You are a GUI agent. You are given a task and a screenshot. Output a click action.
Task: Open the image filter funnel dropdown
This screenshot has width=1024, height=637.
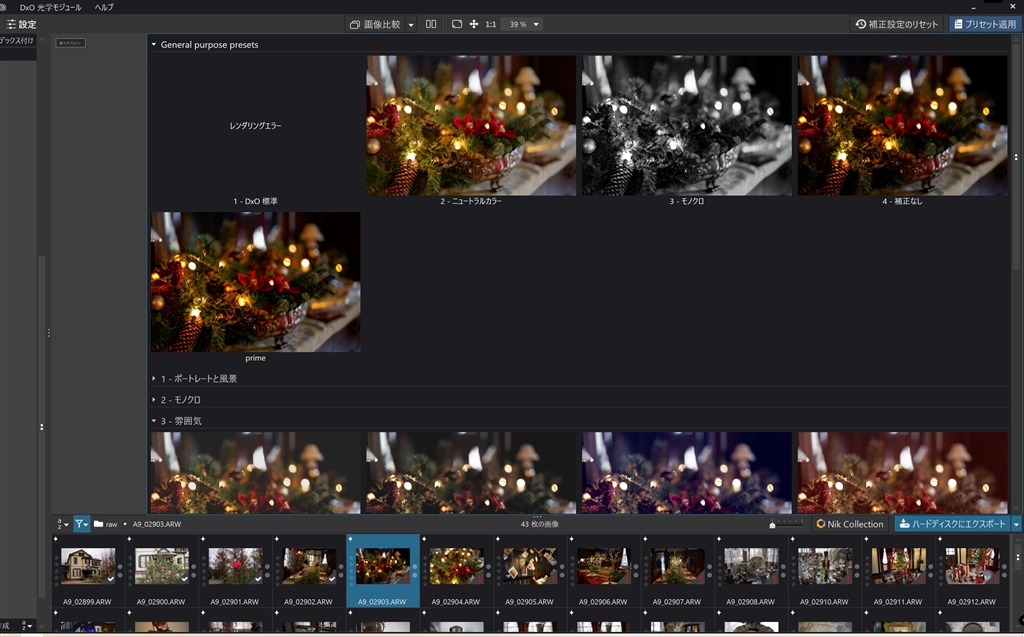[82, 524]
